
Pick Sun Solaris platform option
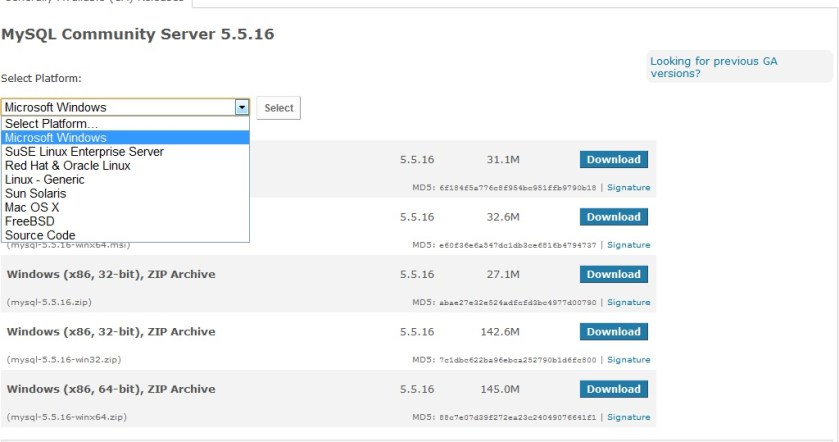point(36,194)
